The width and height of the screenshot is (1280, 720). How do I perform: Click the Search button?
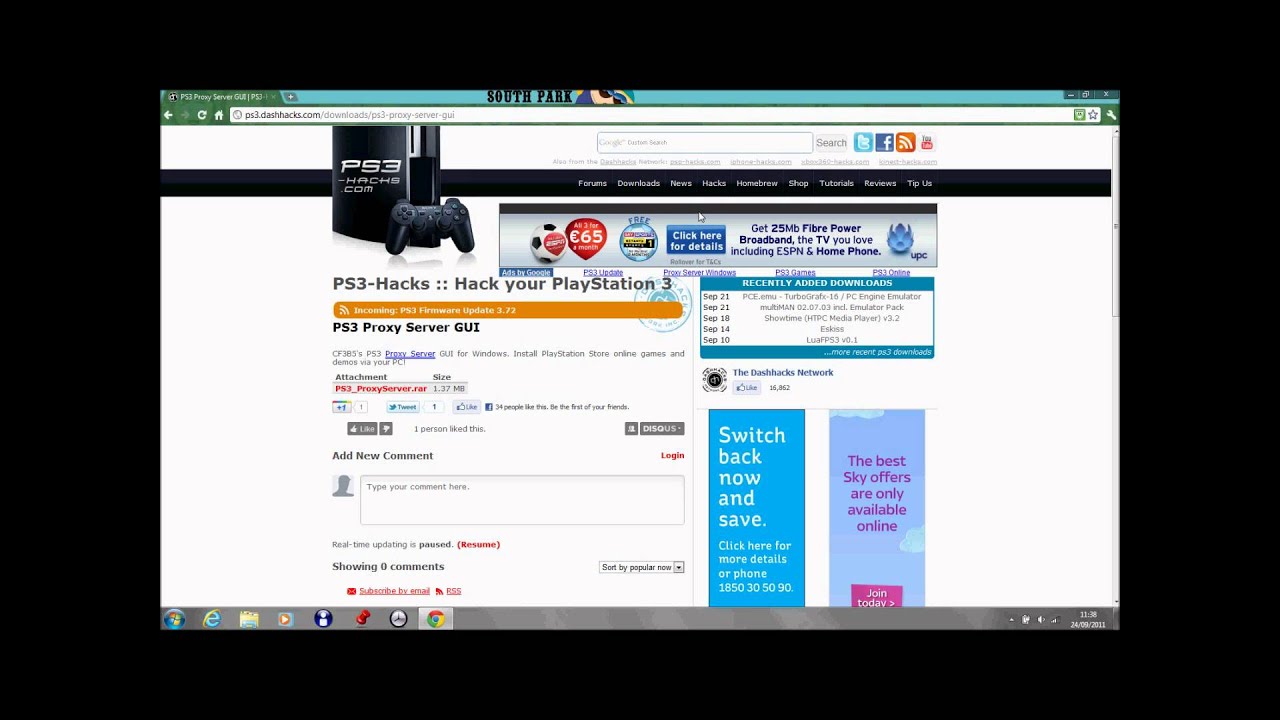coord(831,143)
